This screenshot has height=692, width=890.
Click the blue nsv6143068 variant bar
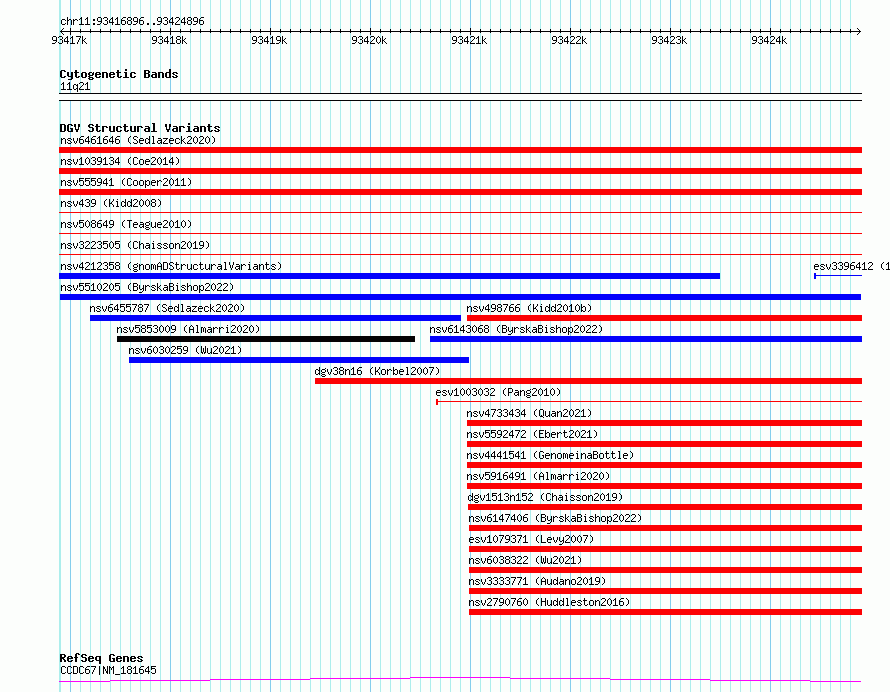pyautogui.click(x=646, y=339)
